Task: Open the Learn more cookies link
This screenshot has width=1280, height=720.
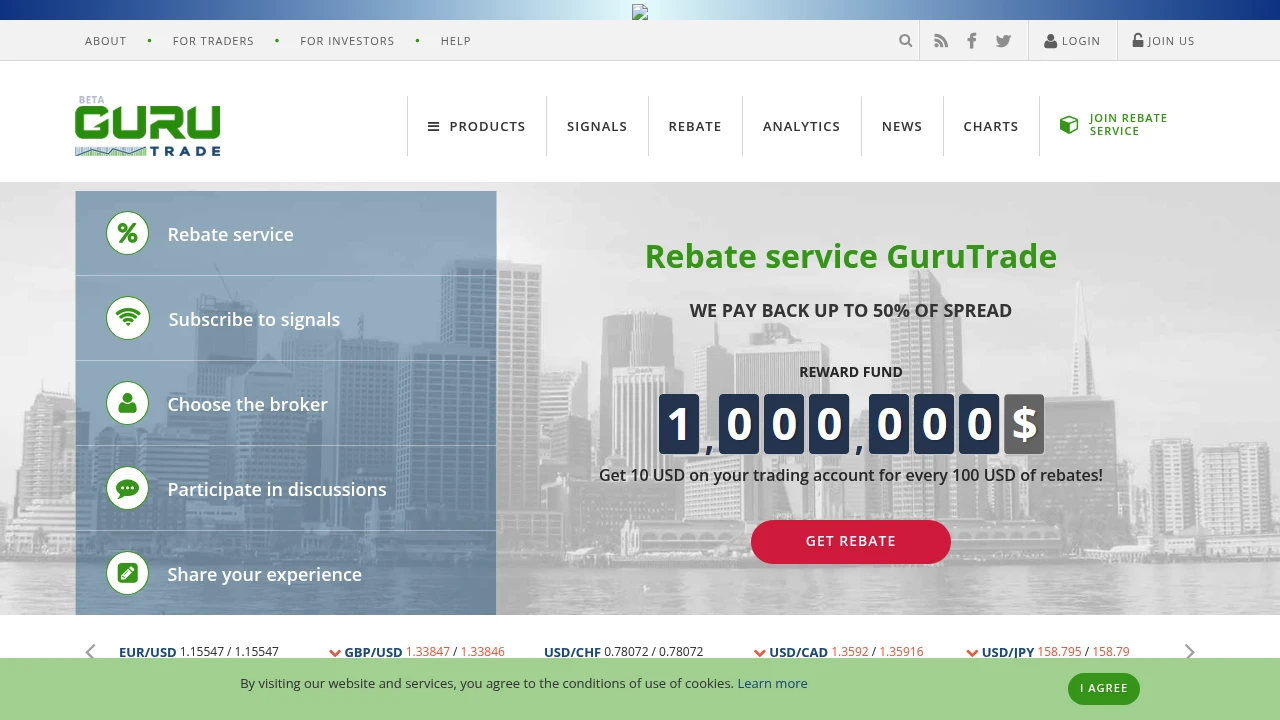Action: pos(772,684)
